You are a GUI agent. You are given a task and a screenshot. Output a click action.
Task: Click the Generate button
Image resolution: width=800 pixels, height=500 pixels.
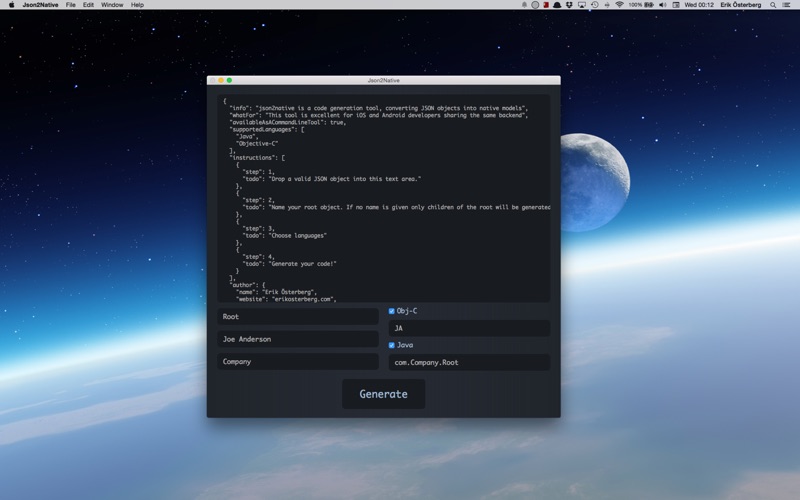click(x=383, y=394)
